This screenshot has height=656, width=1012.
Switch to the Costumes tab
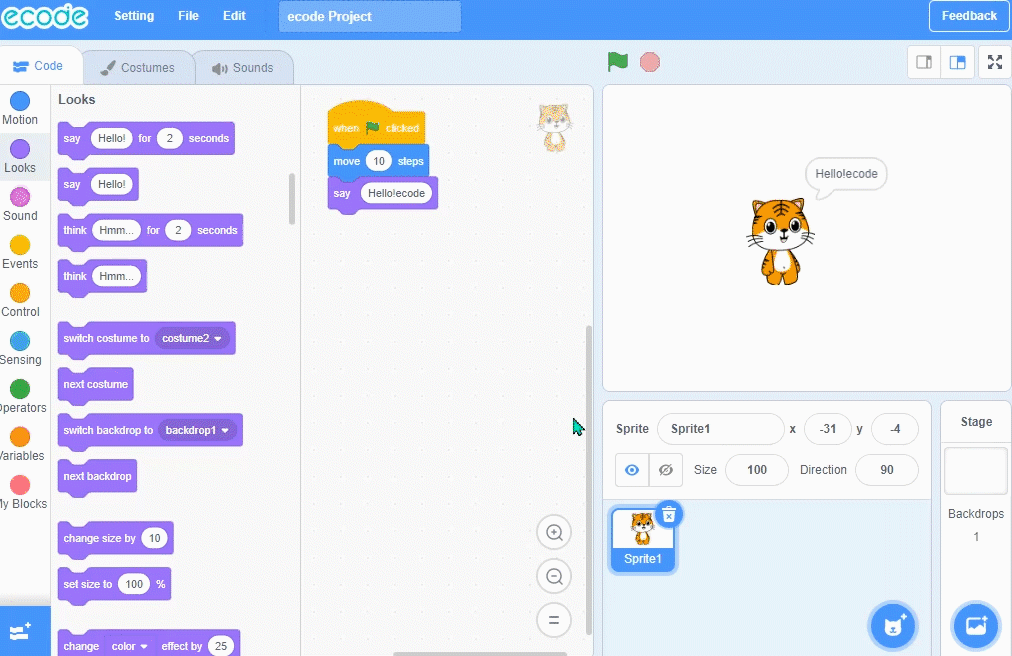pyautogui.click(x=138, y=68)
